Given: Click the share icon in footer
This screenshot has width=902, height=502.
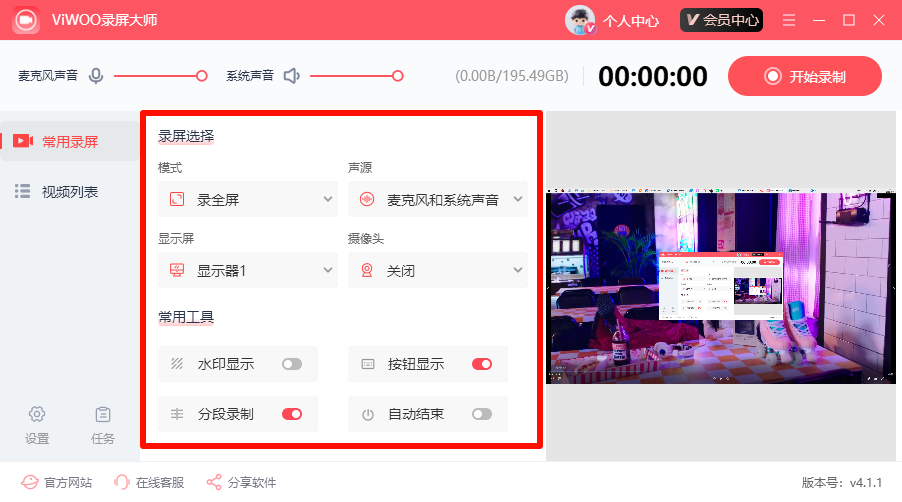Looking at the screenshot, I should click(x=214, y=482).
